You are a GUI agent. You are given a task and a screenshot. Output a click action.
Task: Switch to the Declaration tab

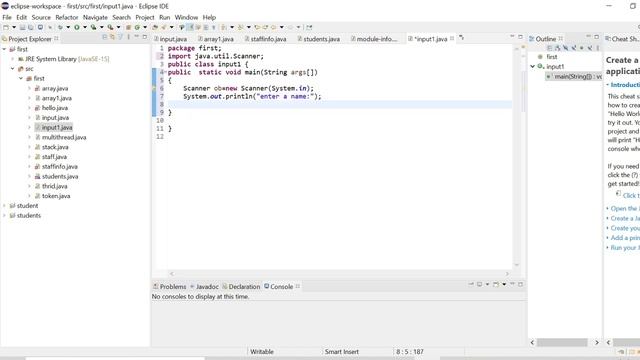point(241,287)
